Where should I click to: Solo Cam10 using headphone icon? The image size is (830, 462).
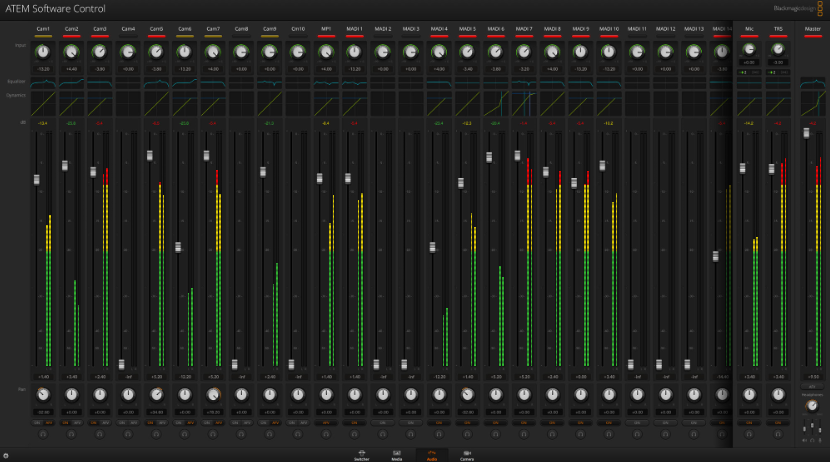pyautogui.click(x=297, y=434)
